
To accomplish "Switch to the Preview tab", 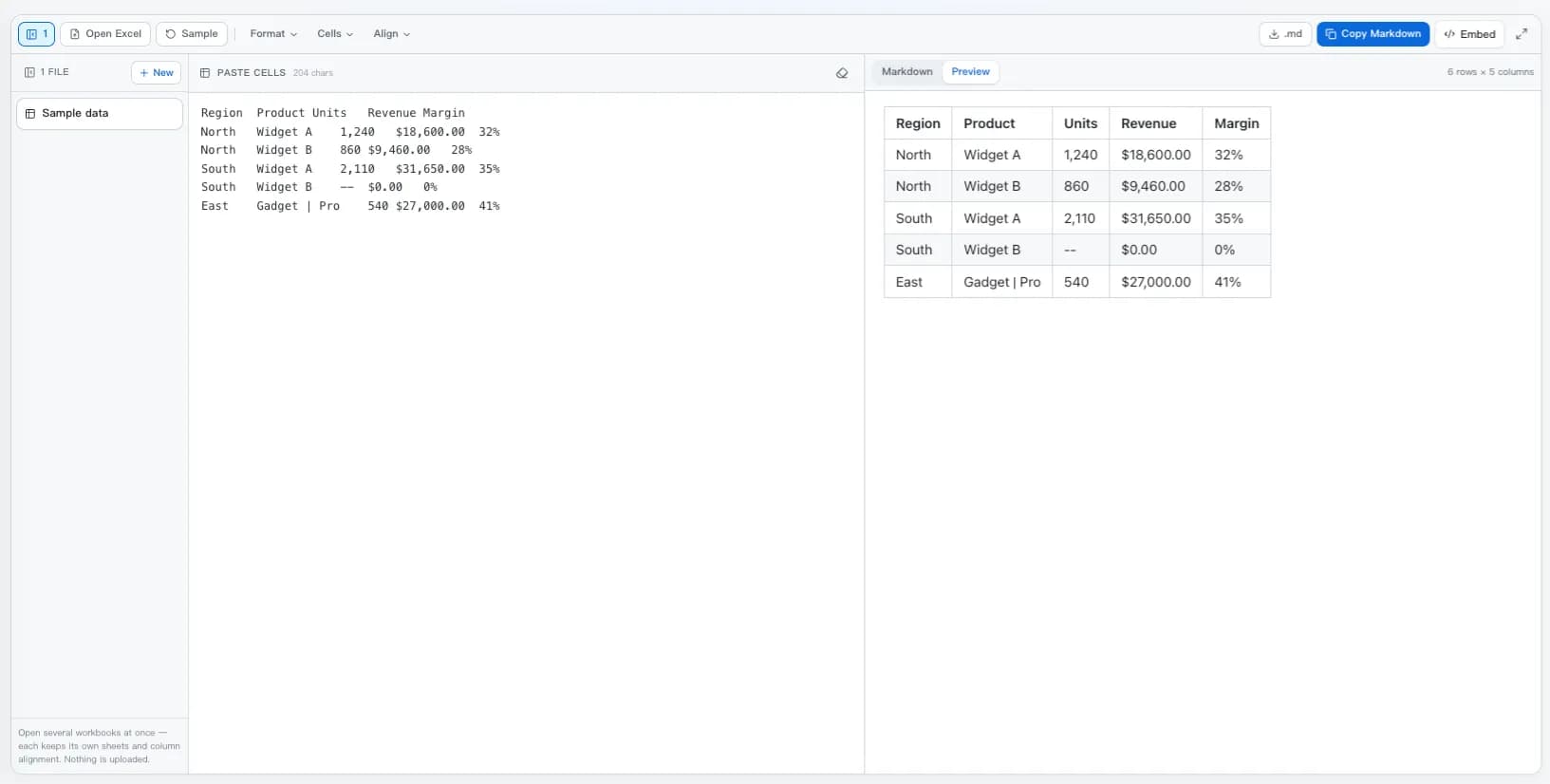I will click(x=970, y=72).
